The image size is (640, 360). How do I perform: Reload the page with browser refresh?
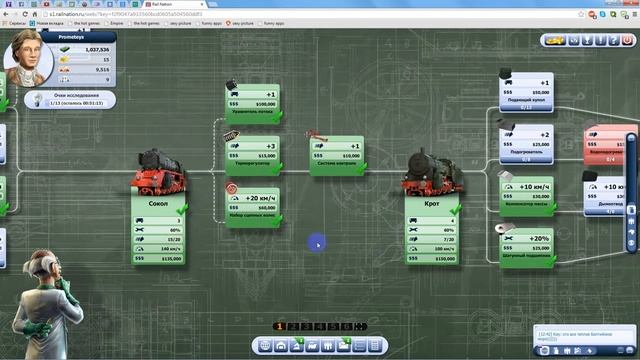pyautogui.click(x=25, y=14)
